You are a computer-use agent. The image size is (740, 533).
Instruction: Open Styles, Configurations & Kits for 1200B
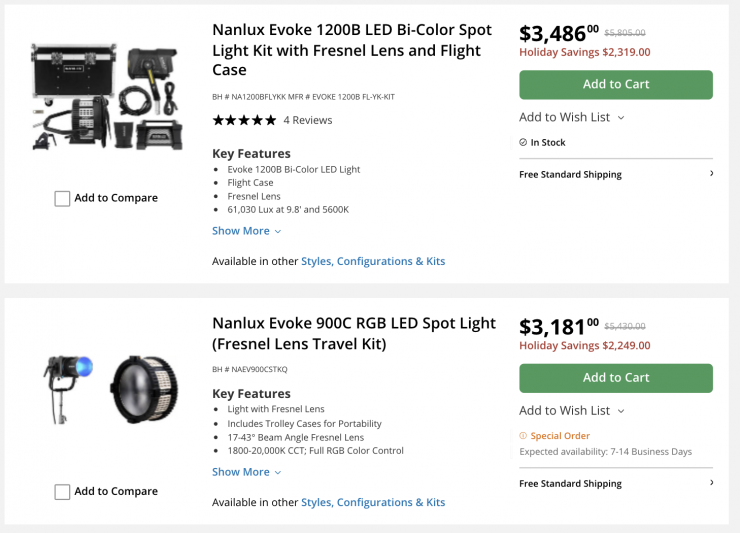point(373,261)
